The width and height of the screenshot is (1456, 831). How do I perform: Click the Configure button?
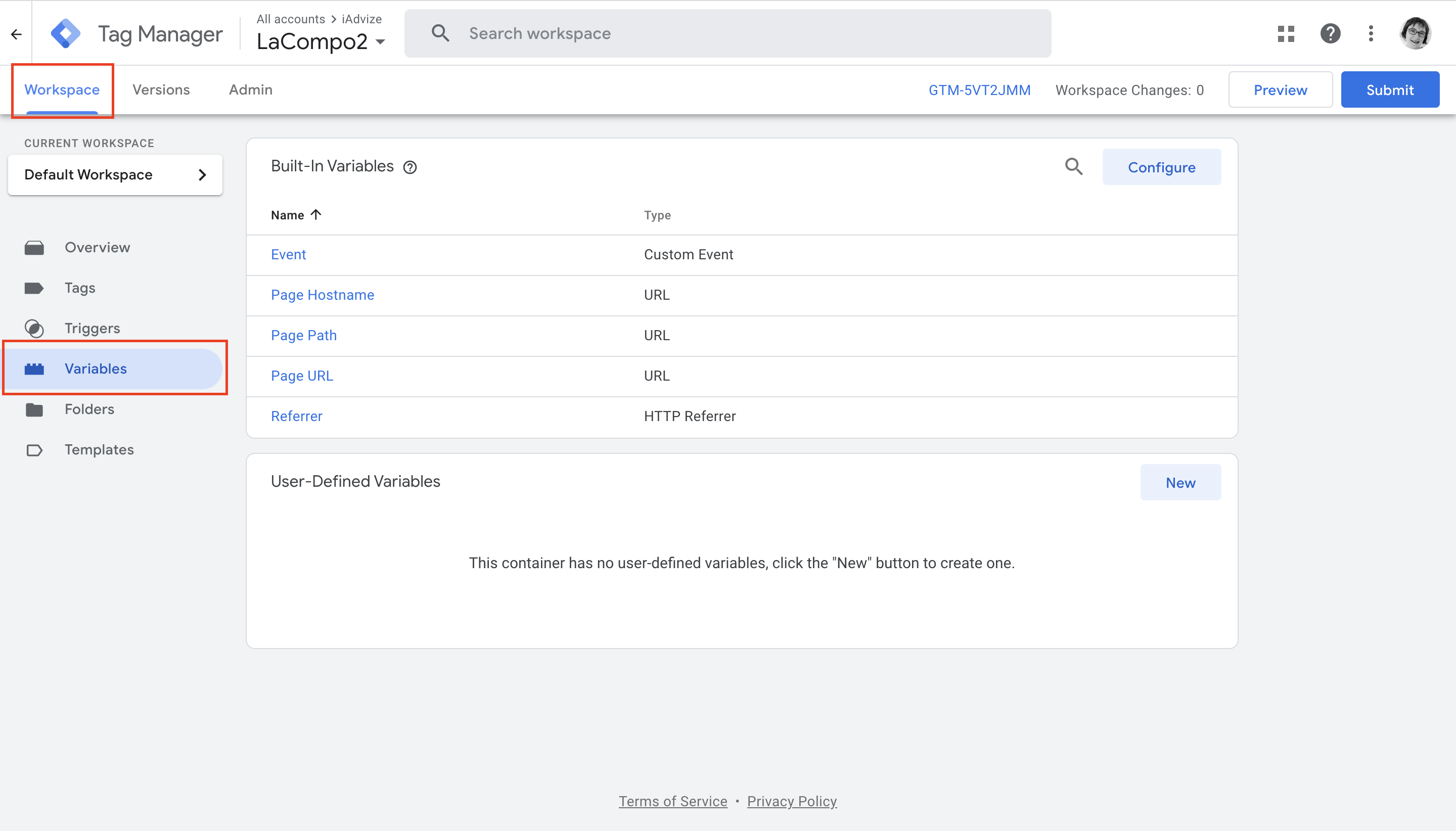point(1161,167)
